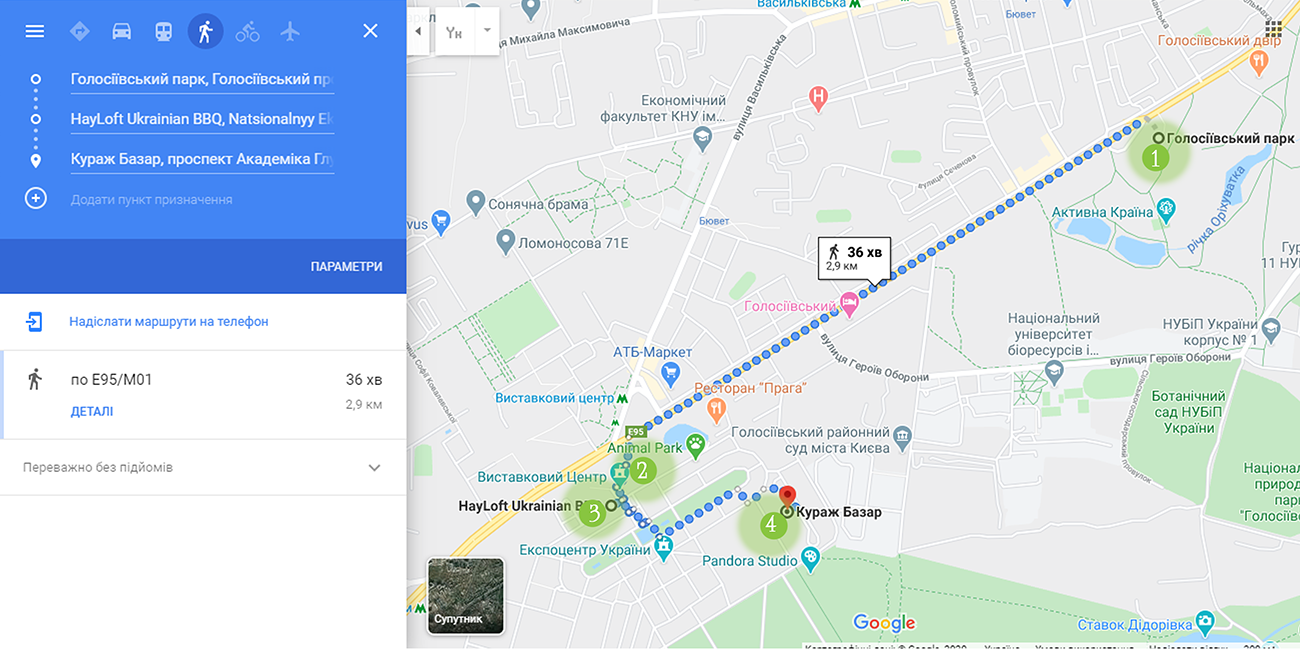
Task: Collapse the side panel with arrow
Action: click(x=419, y=31)
